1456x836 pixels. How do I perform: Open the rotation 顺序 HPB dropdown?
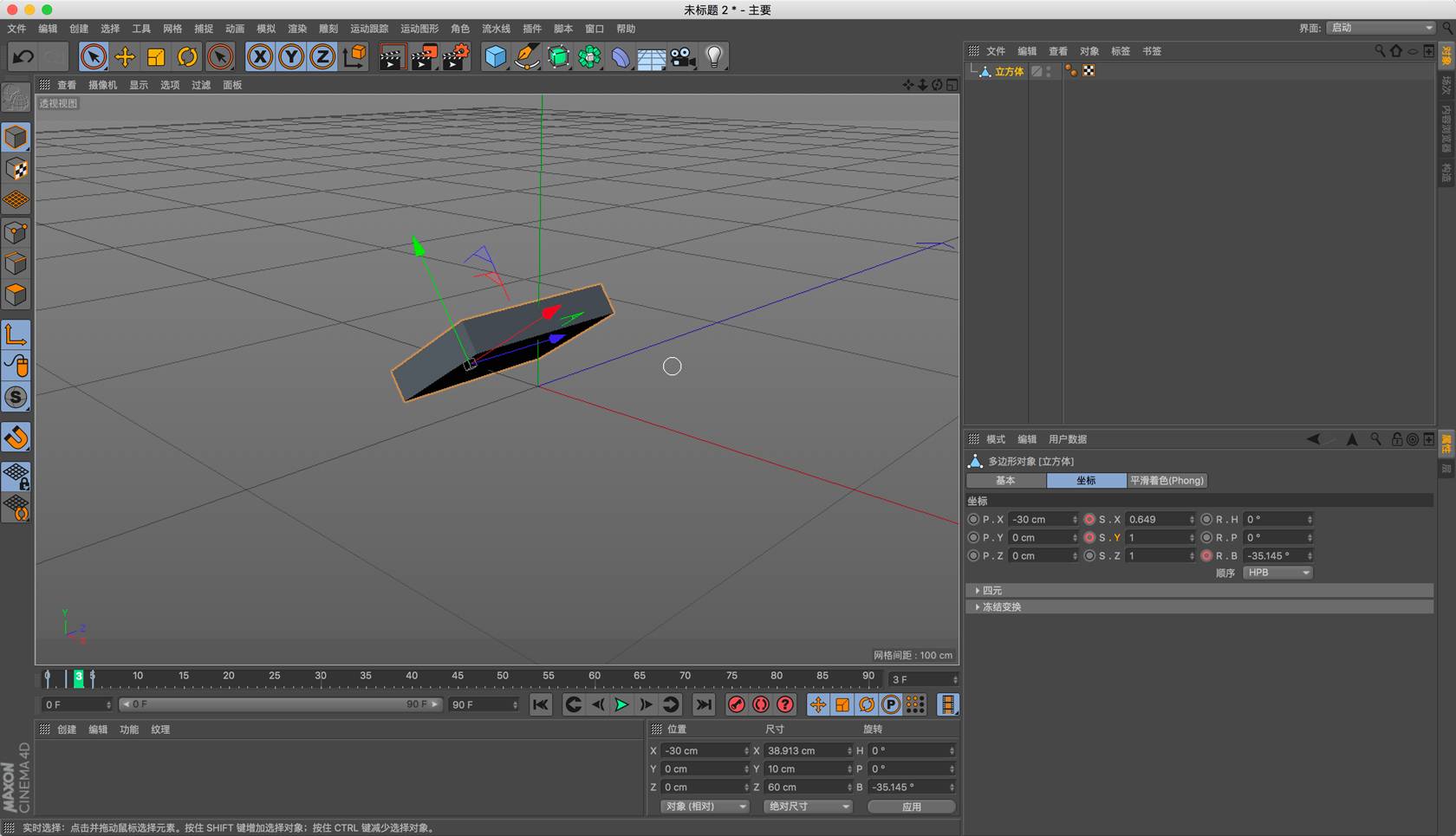pyautogui.click(x=1277, y=573)
